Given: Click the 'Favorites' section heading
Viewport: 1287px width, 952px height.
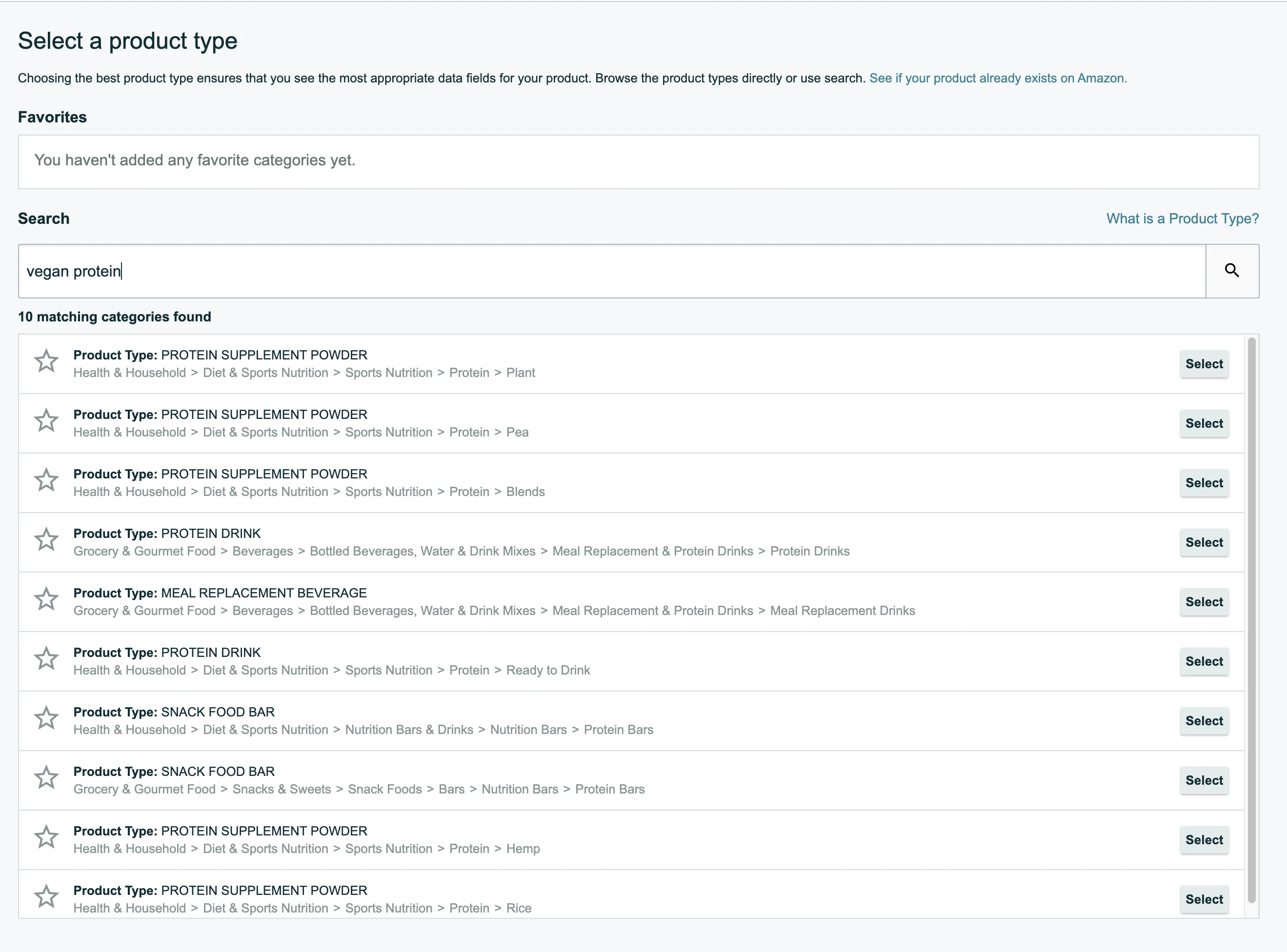Looking at the screenshot, I should point(53,117).
